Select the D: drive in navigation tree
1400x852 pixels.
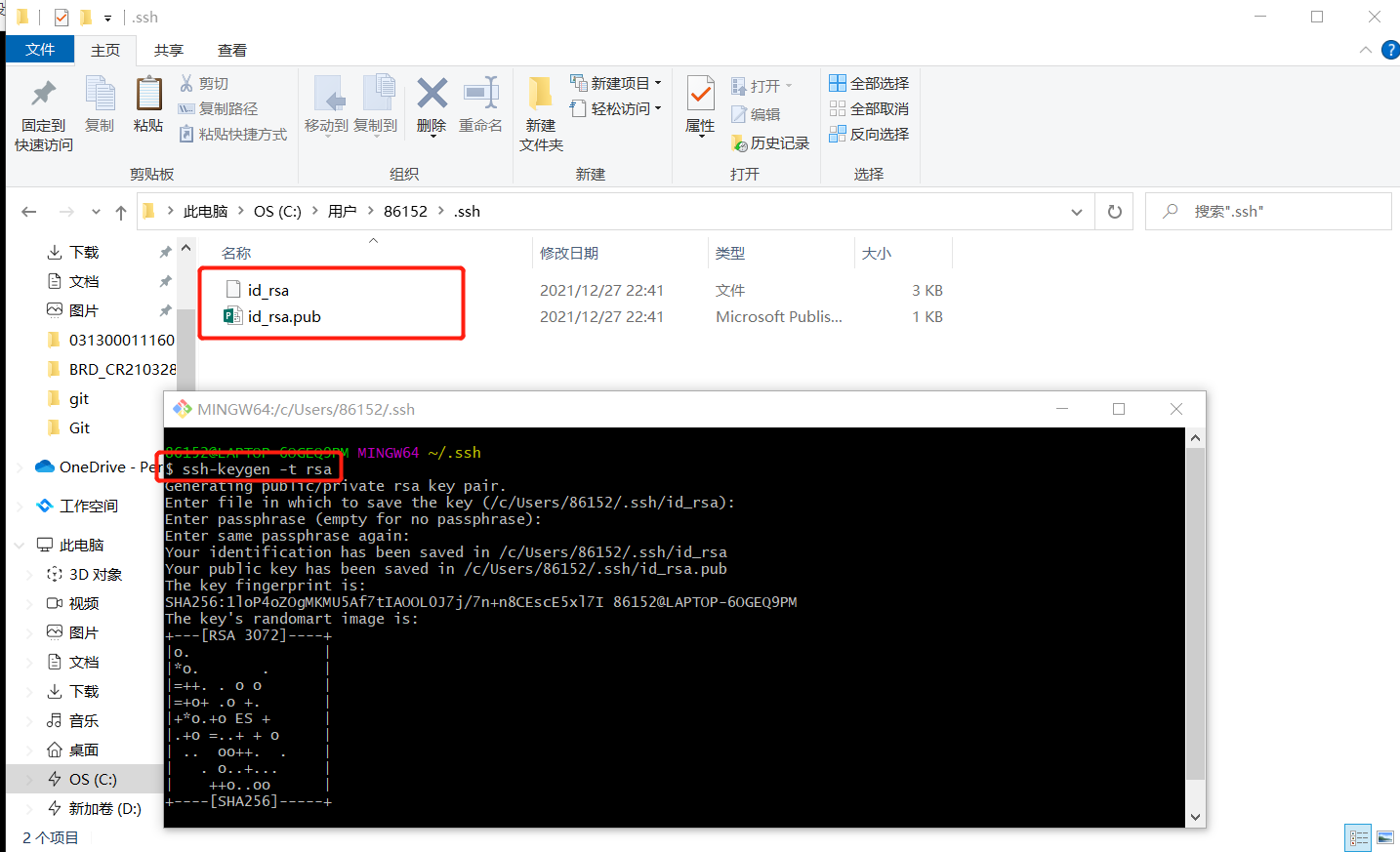104,808
